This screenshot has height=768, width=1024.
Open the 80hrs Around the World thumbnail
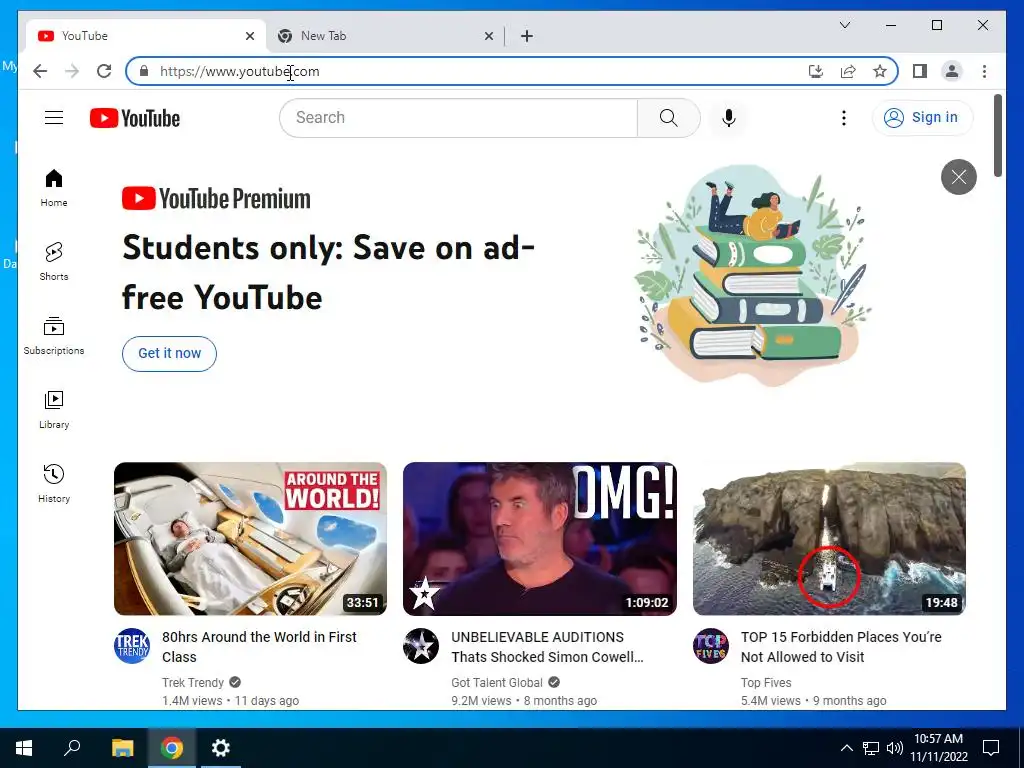(x=250, y=539)
